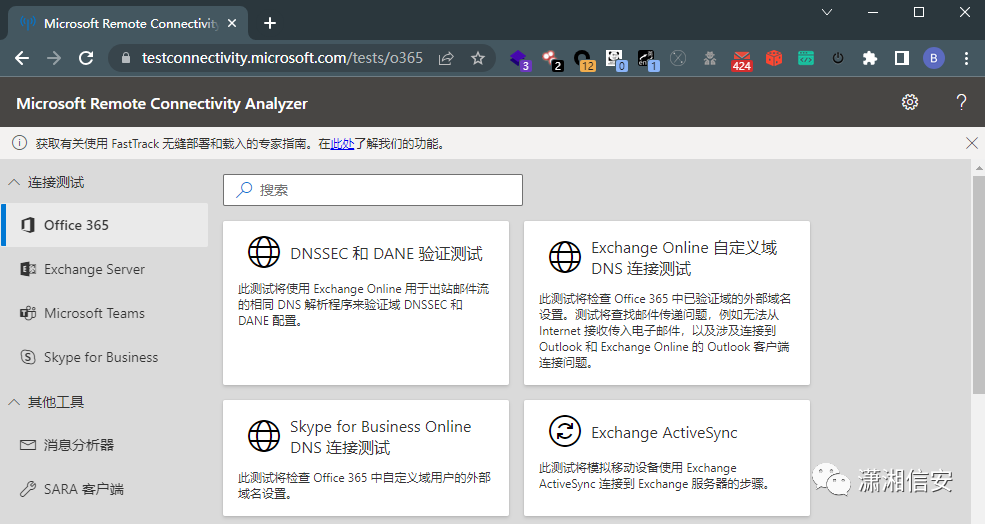
Task: Open the tab search chevron in title bar
Action: point(827,12)
